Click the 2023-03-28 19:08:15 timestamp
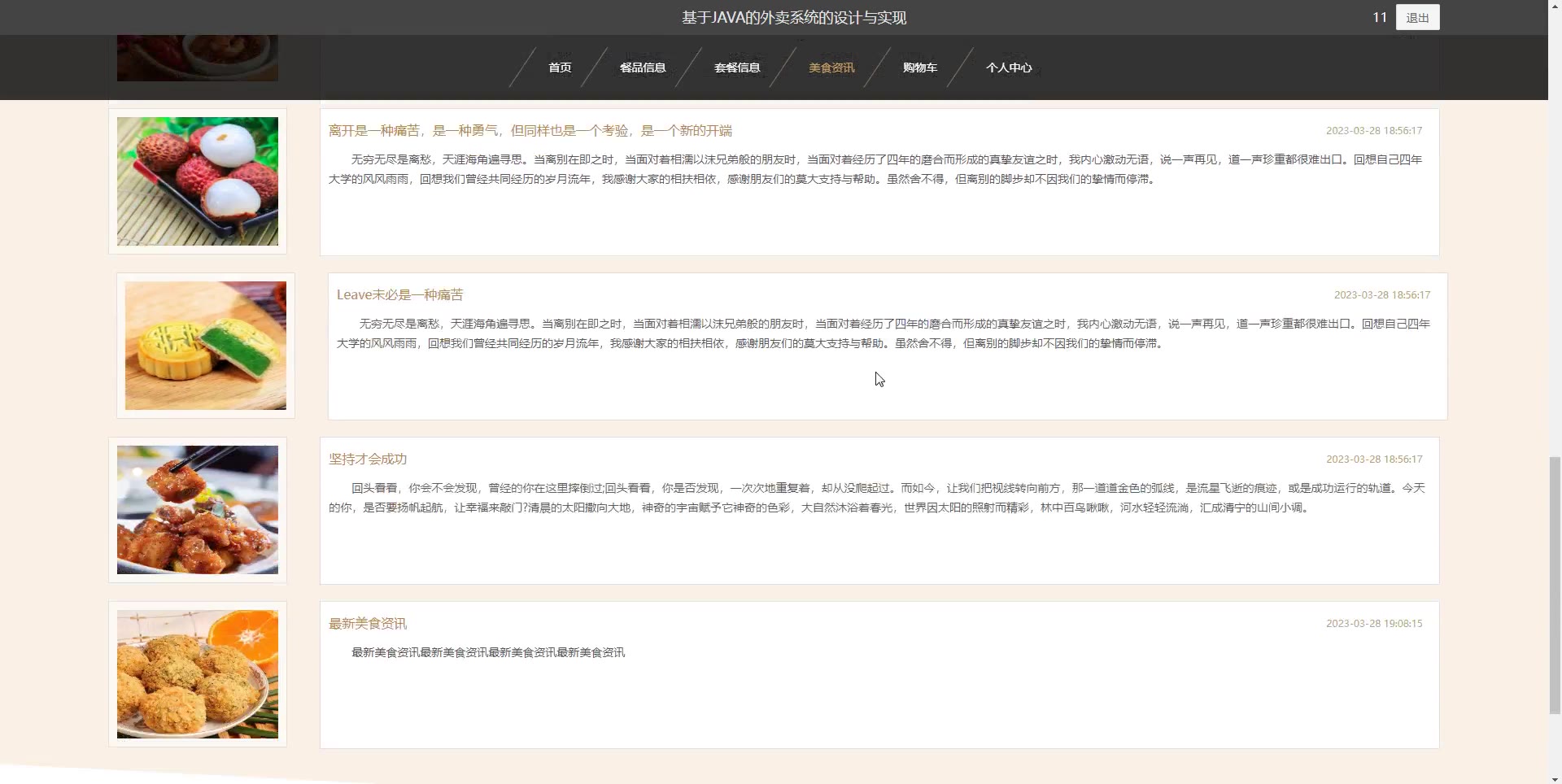1562x784 pixels. [1374, 624]
